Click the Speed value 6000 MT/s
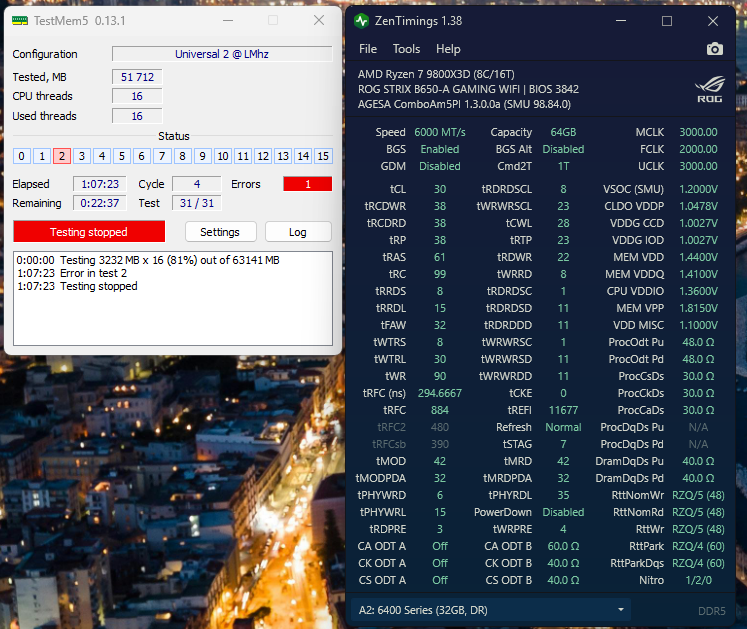The image size is (747, 629). click(x=440, y=132)
